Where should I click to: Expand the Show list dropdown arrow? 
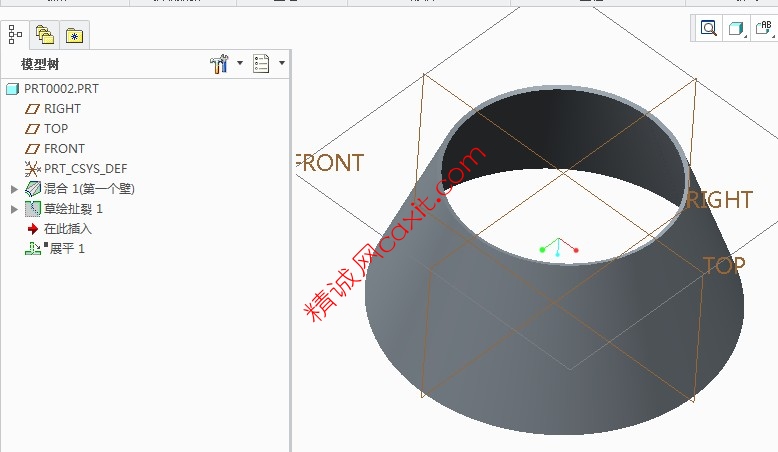coord(282,63)
